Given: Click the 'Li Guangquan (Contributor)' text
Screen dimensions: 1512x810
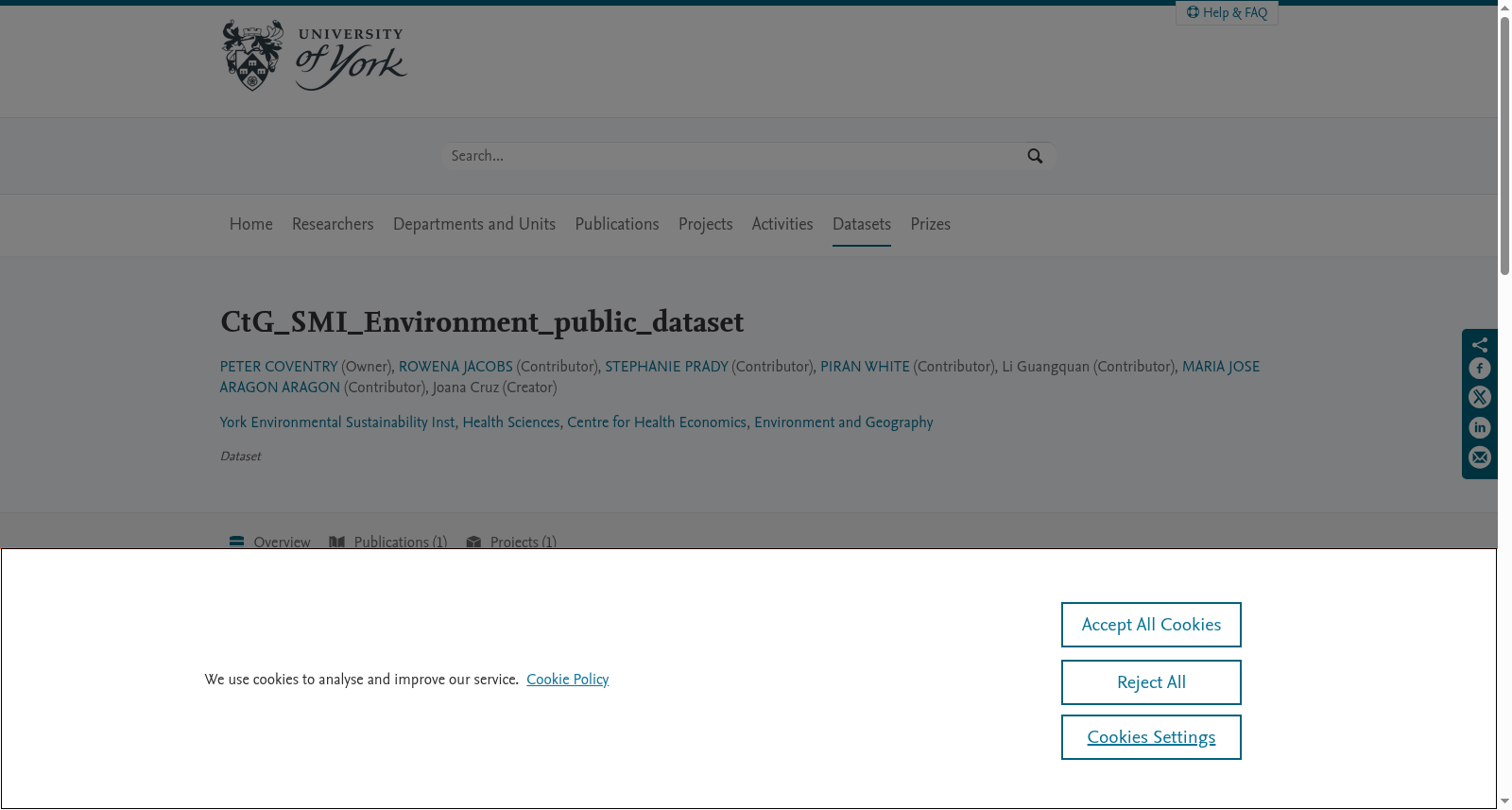Looking at the screenshot, I should (1088, 367).
